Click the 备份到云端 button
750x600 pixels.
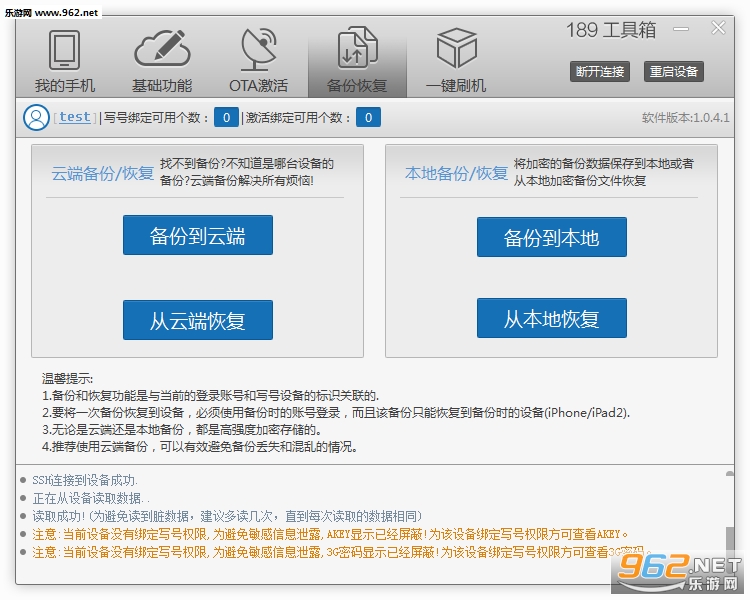pyautogui.click(x=198, y=235)
